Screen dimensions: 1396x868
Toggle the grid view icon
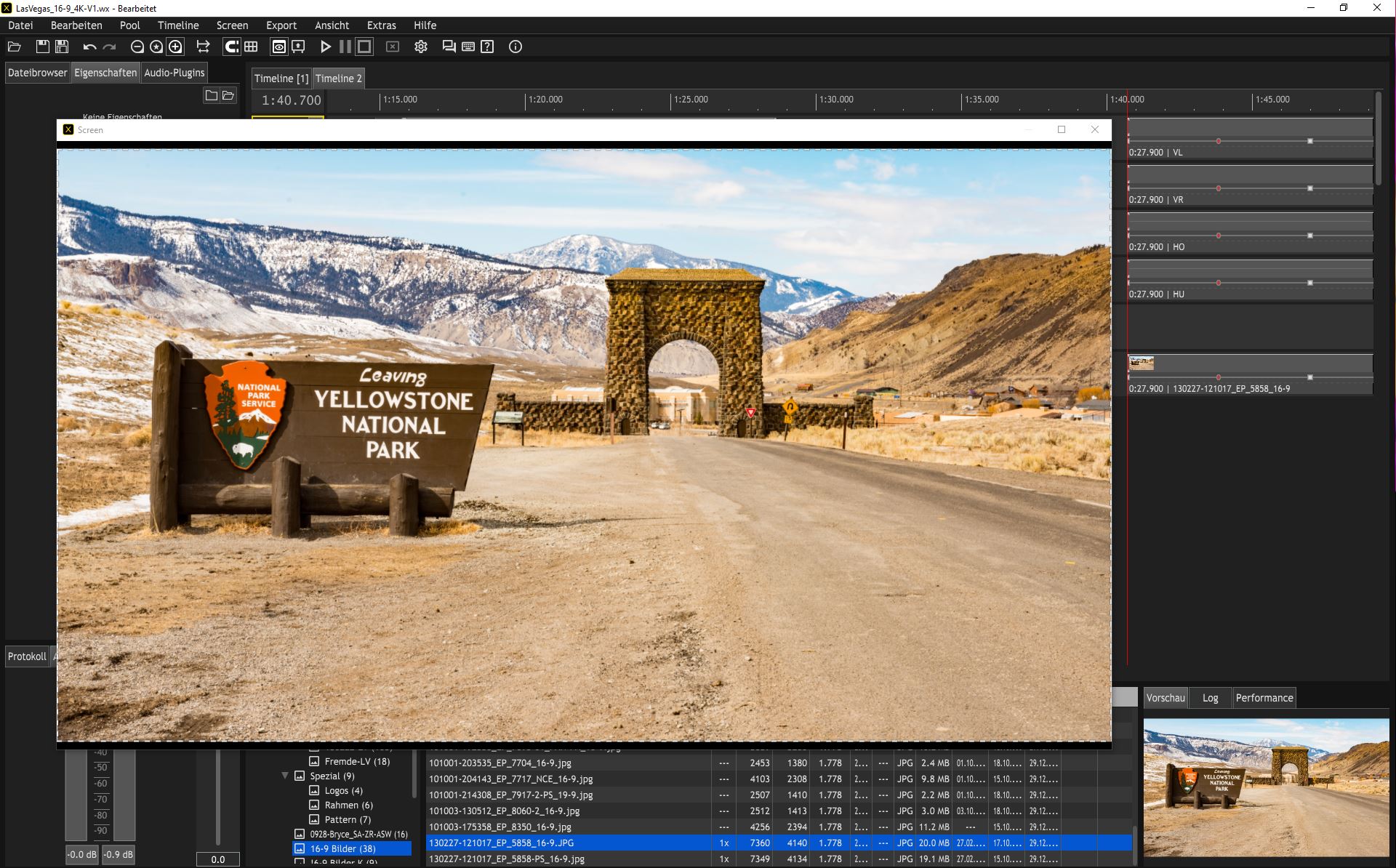point(251,47)
